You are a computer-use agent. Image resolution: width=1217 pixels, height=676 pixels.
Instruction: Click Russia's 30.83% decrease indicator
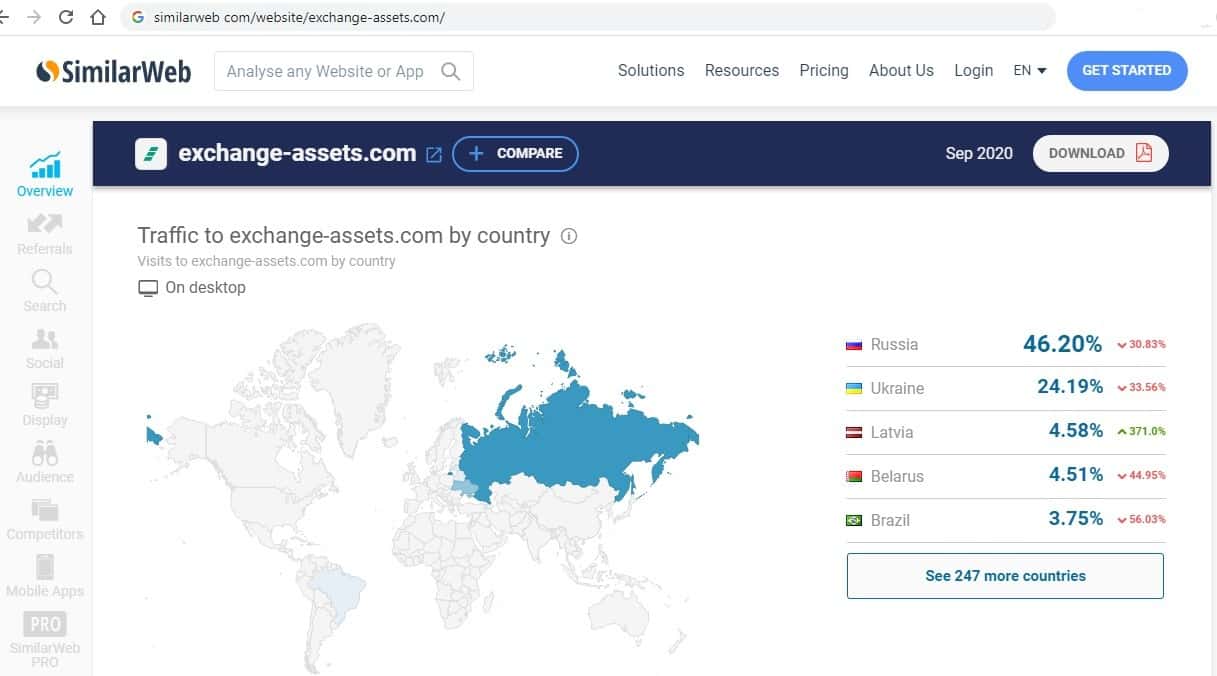coord(1141,345)
